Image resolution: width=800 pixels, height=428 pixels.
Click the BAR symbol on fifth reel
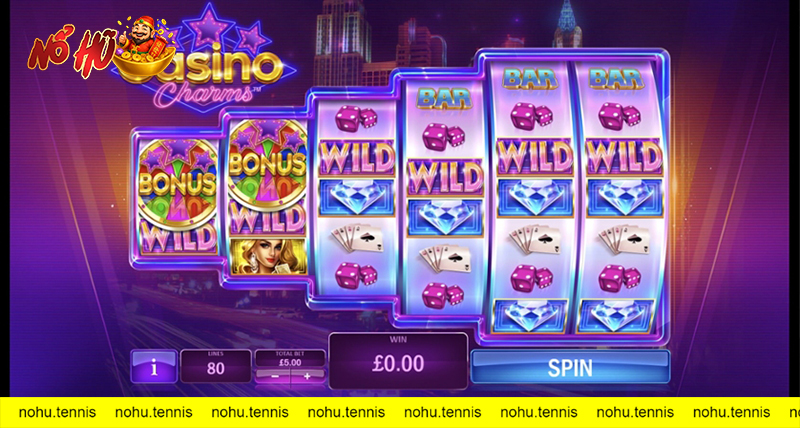click(x=530, y=80)
